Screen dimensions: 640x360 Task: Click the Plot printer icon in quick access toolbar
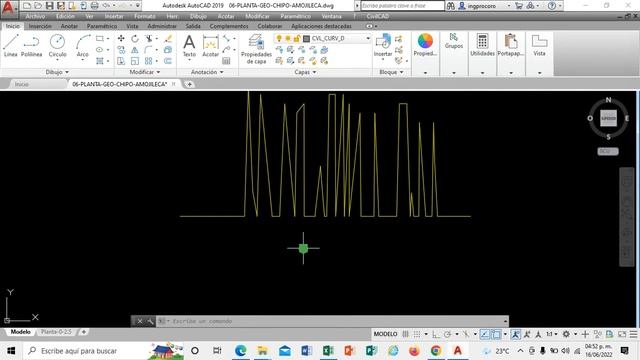tap(94, 6)
